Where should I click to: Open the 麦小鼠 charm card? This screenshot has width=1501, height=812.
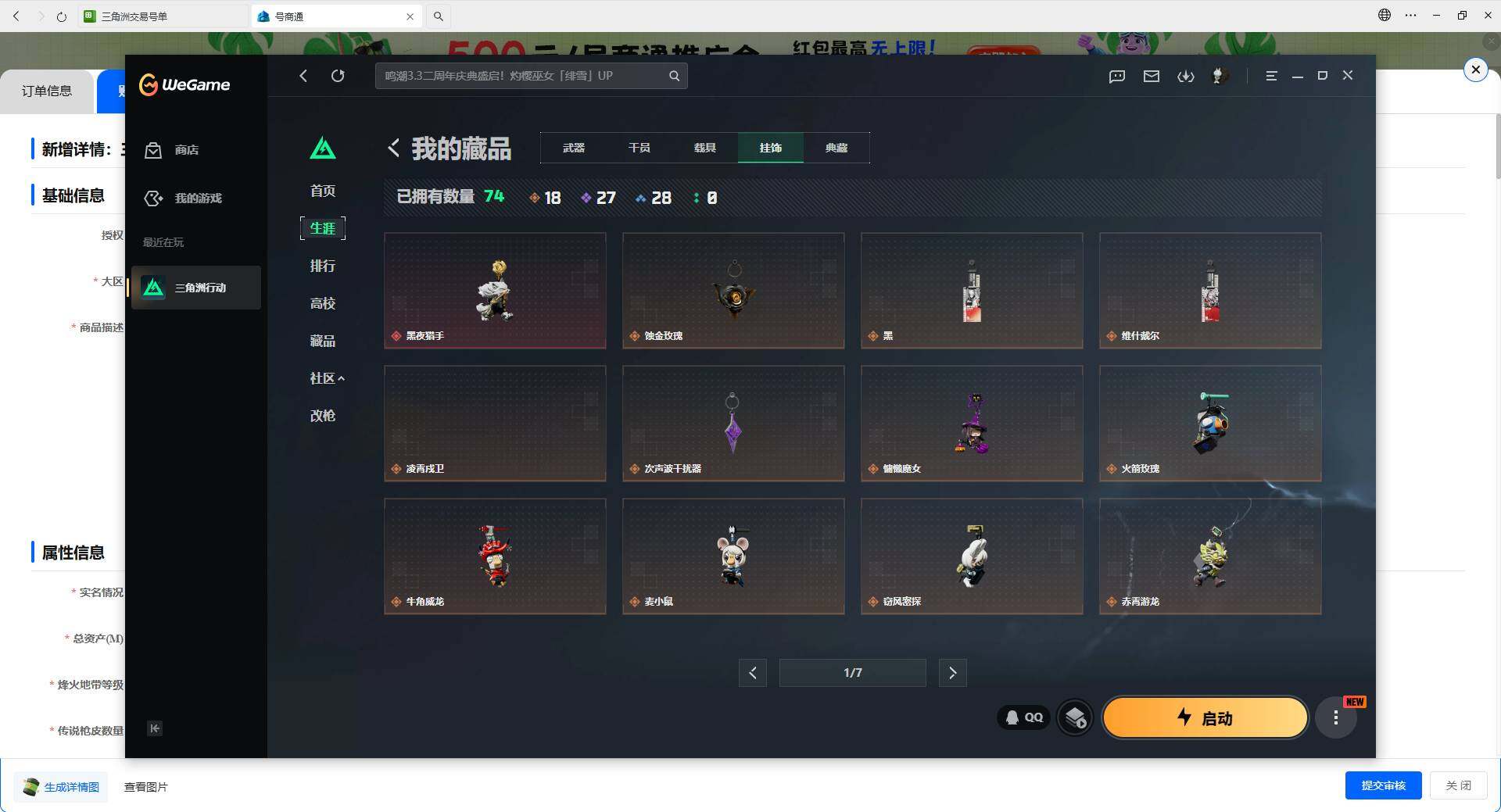point(733,556)
